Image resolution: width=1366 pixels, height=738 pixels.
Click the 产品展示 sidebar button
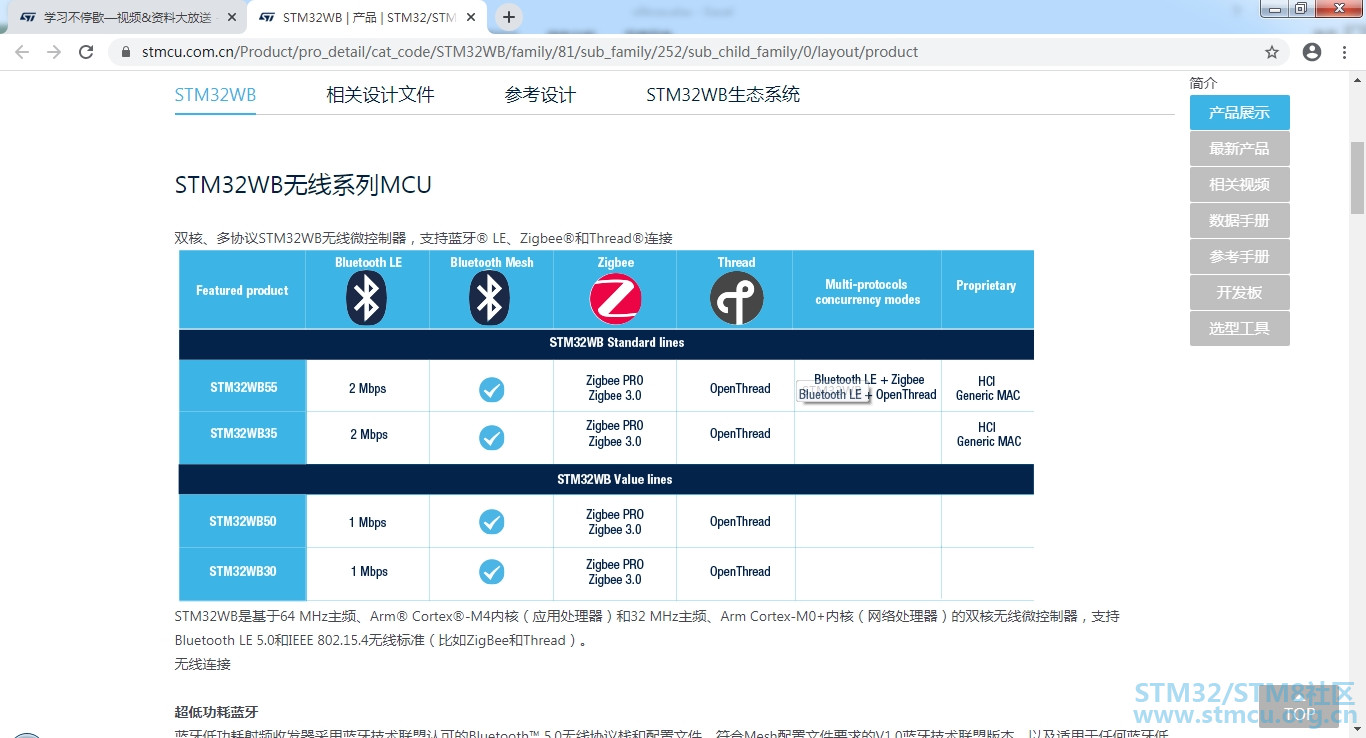pyautogui.click(x=1239, y=113)
